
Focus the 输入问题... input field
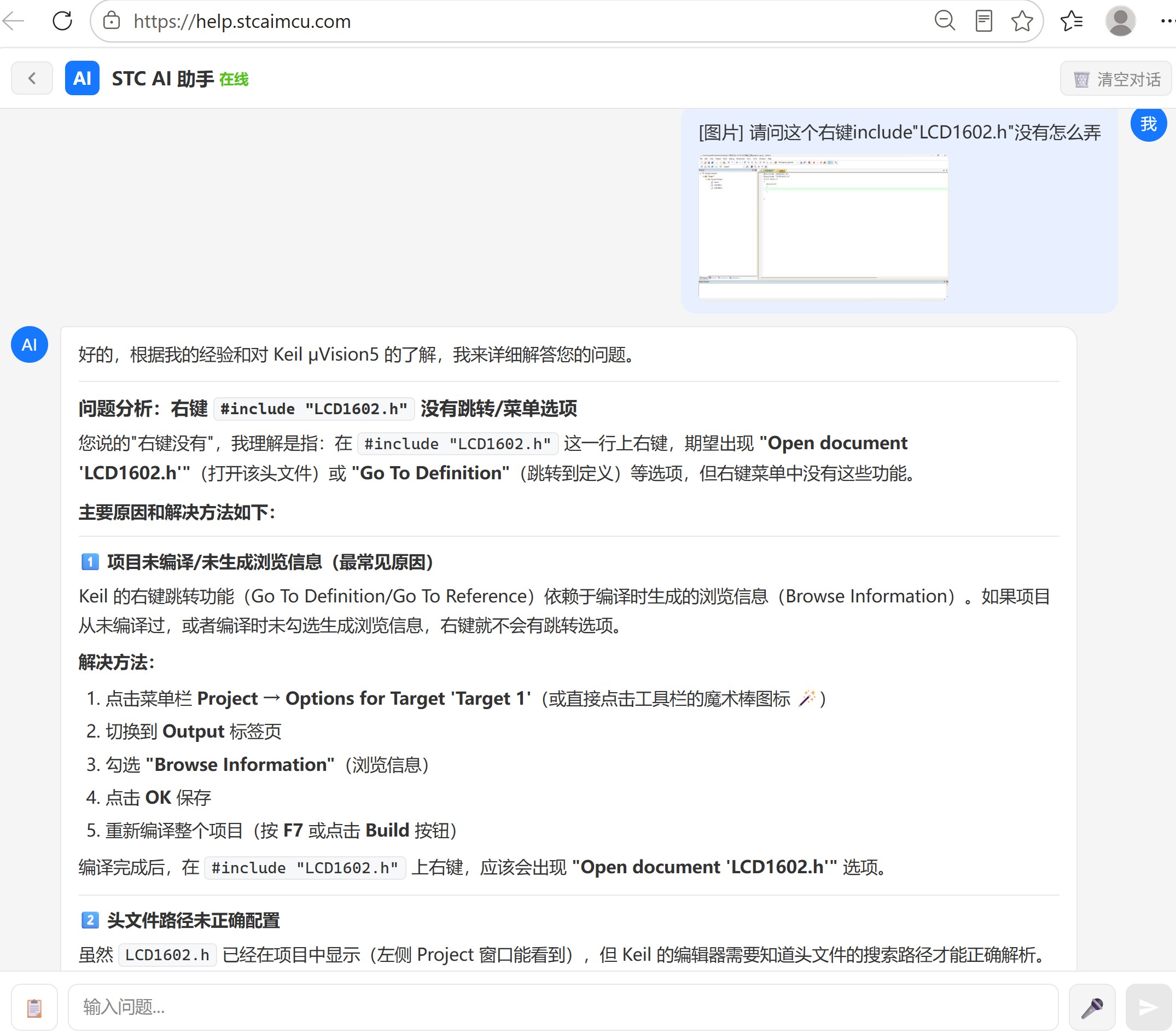pyautogui.click(x=563, y=1007)
